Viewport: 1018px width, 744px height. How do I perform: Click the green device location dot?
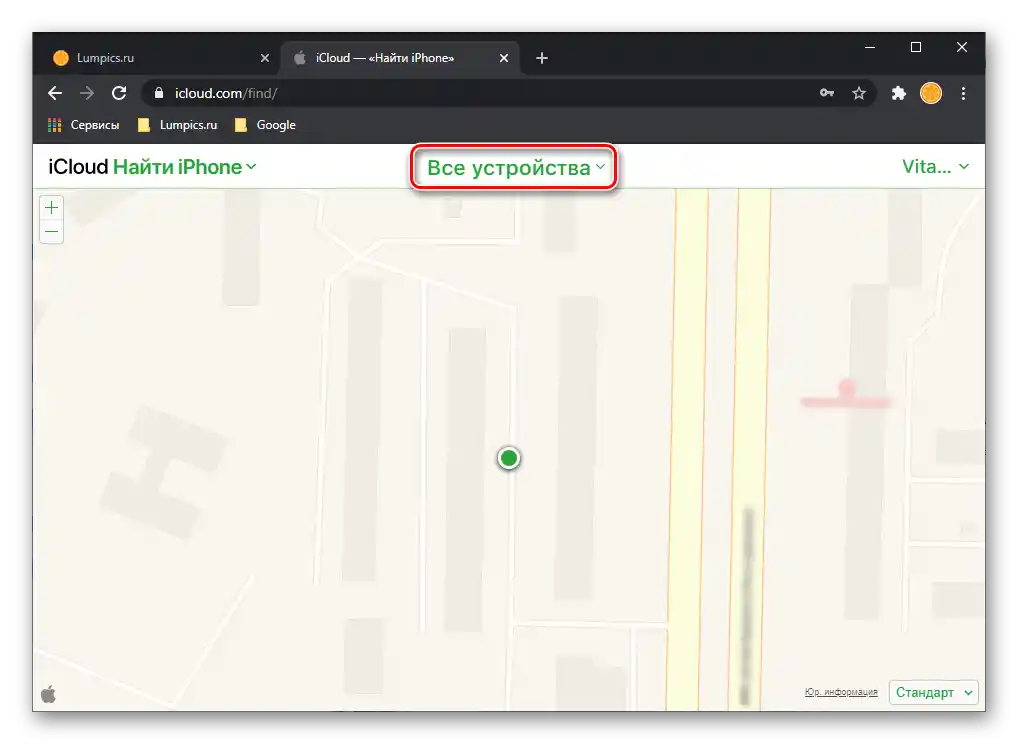point(509,458)
